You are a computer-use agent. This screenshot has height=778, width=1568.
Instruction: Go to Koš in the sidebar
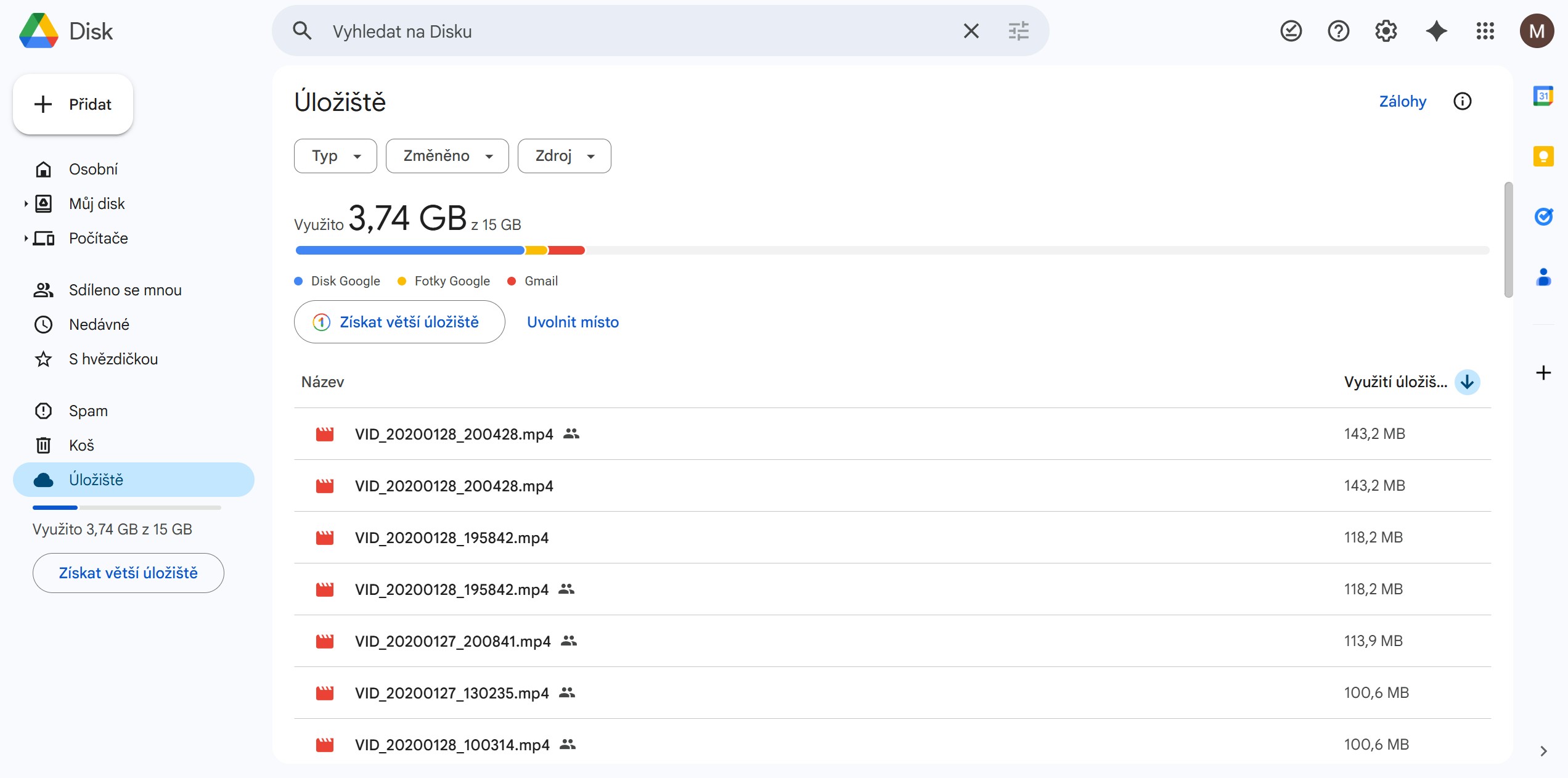81,445
